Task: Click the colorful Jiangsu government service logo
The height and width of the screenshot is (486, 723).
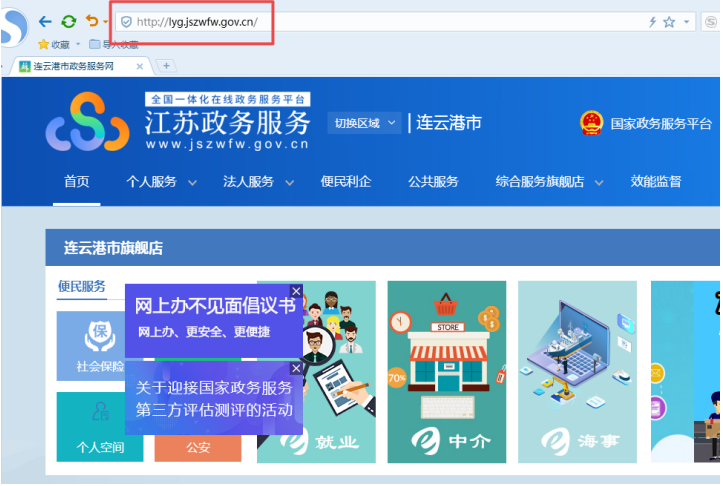Action: point(88,122)
